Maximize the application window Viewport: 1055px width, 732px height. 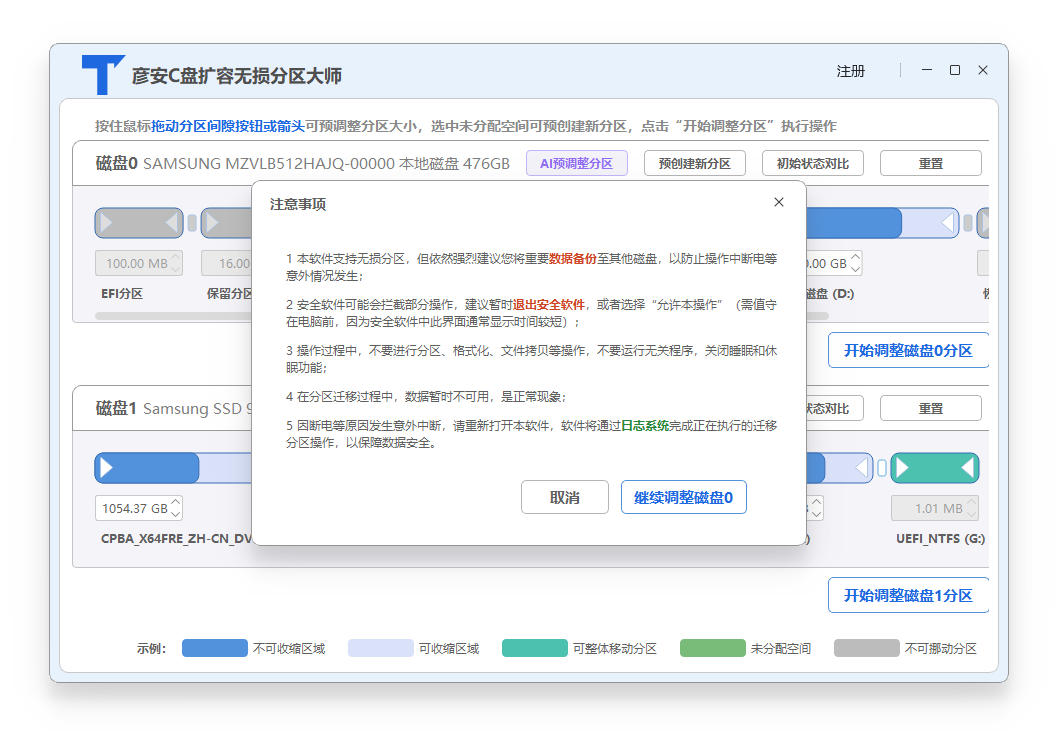pyautogui.click(x=955, y=70)
